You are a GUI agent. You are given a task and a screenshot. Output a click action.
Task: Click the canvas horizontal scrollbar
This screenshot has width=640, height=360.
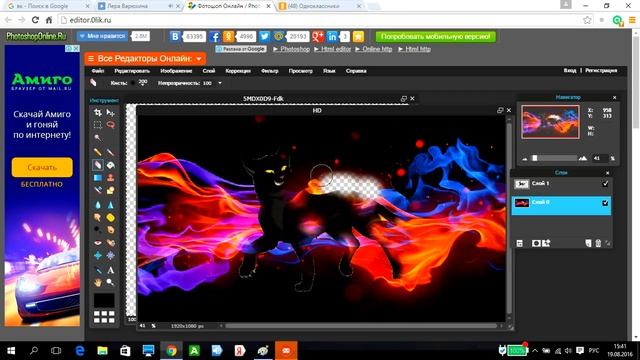361,326
